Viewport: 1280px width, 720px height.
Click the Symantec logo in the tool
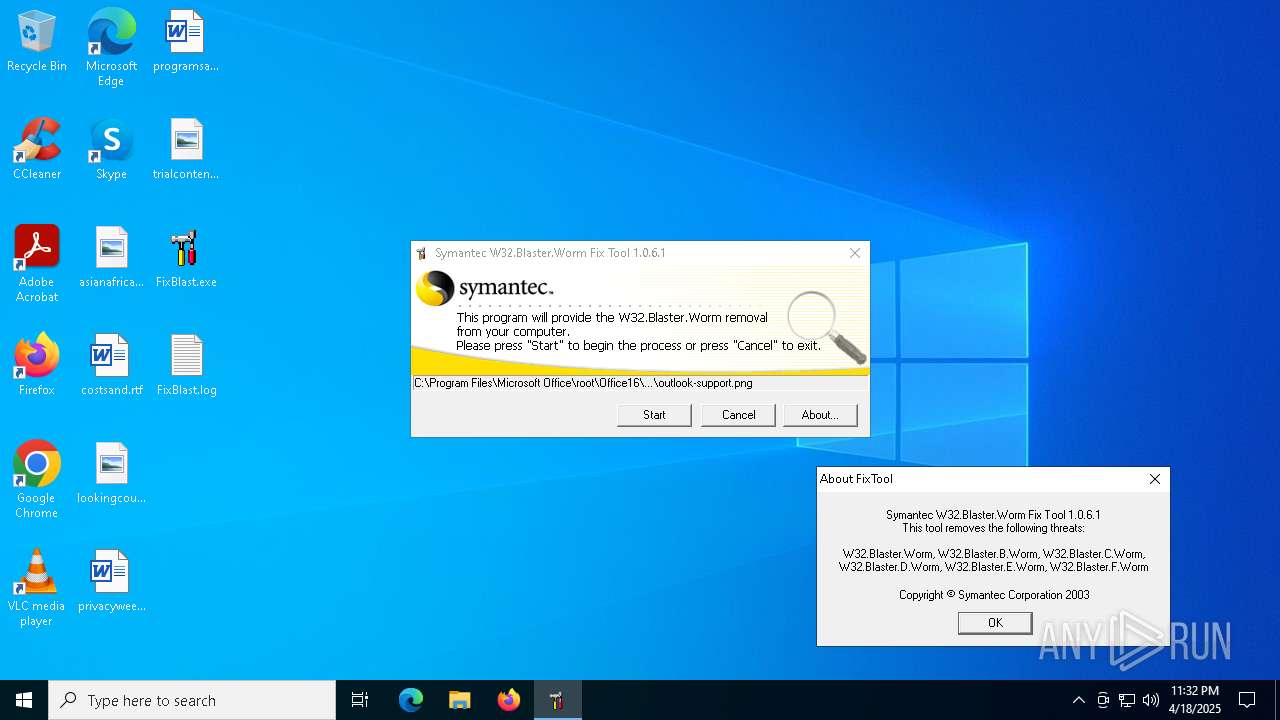485,288
